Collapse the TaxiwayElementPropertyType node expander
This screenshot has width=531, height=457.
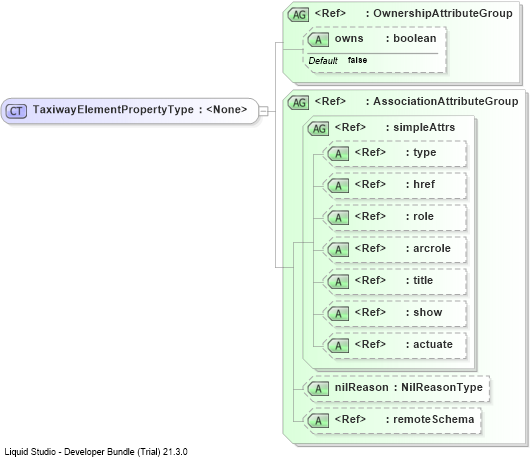pyautogui.click(x=263, y=111)
